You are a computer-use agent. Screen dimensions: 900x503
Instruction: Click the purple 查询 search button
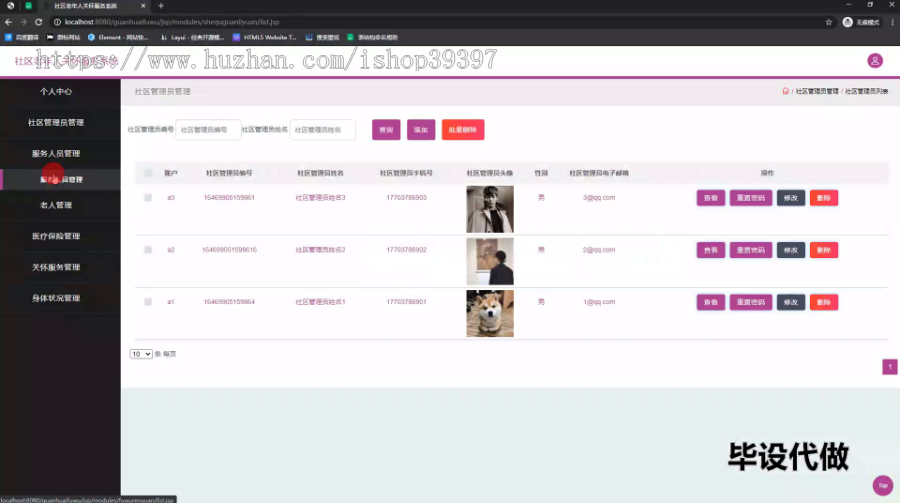tap(386, 130)
